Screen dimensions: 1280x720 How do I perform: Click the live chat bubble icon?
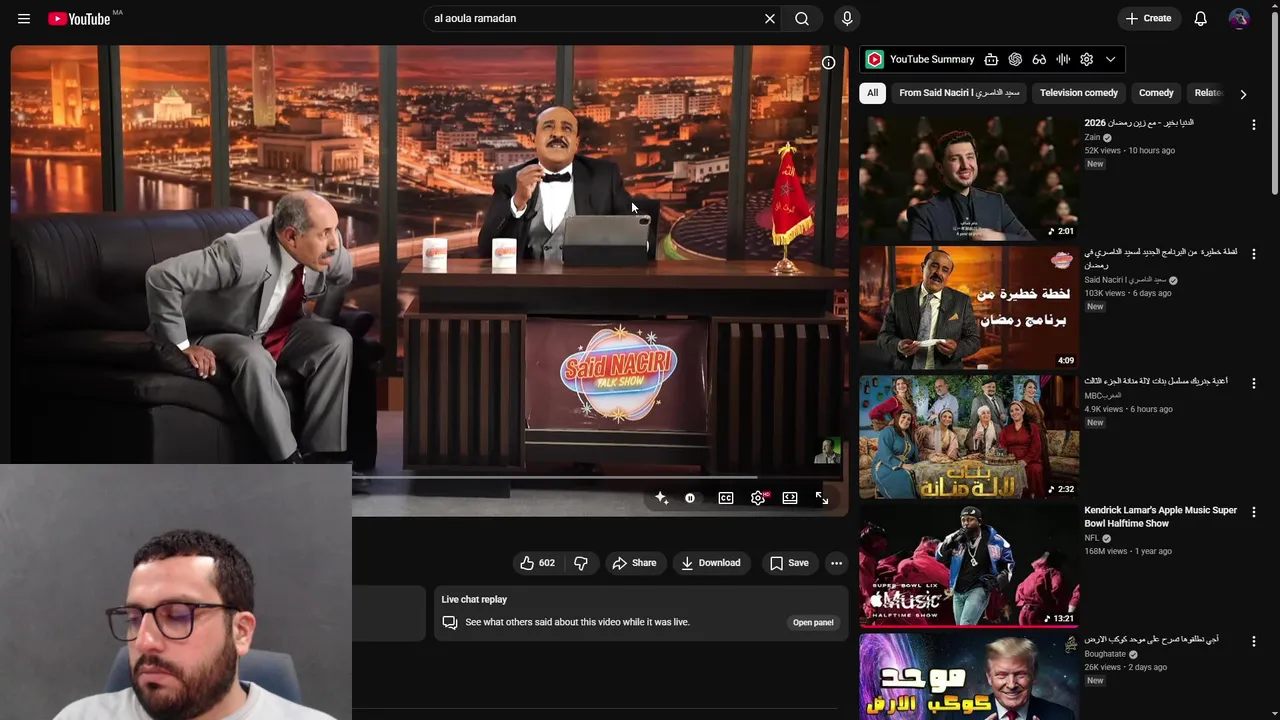coord(450,622)
